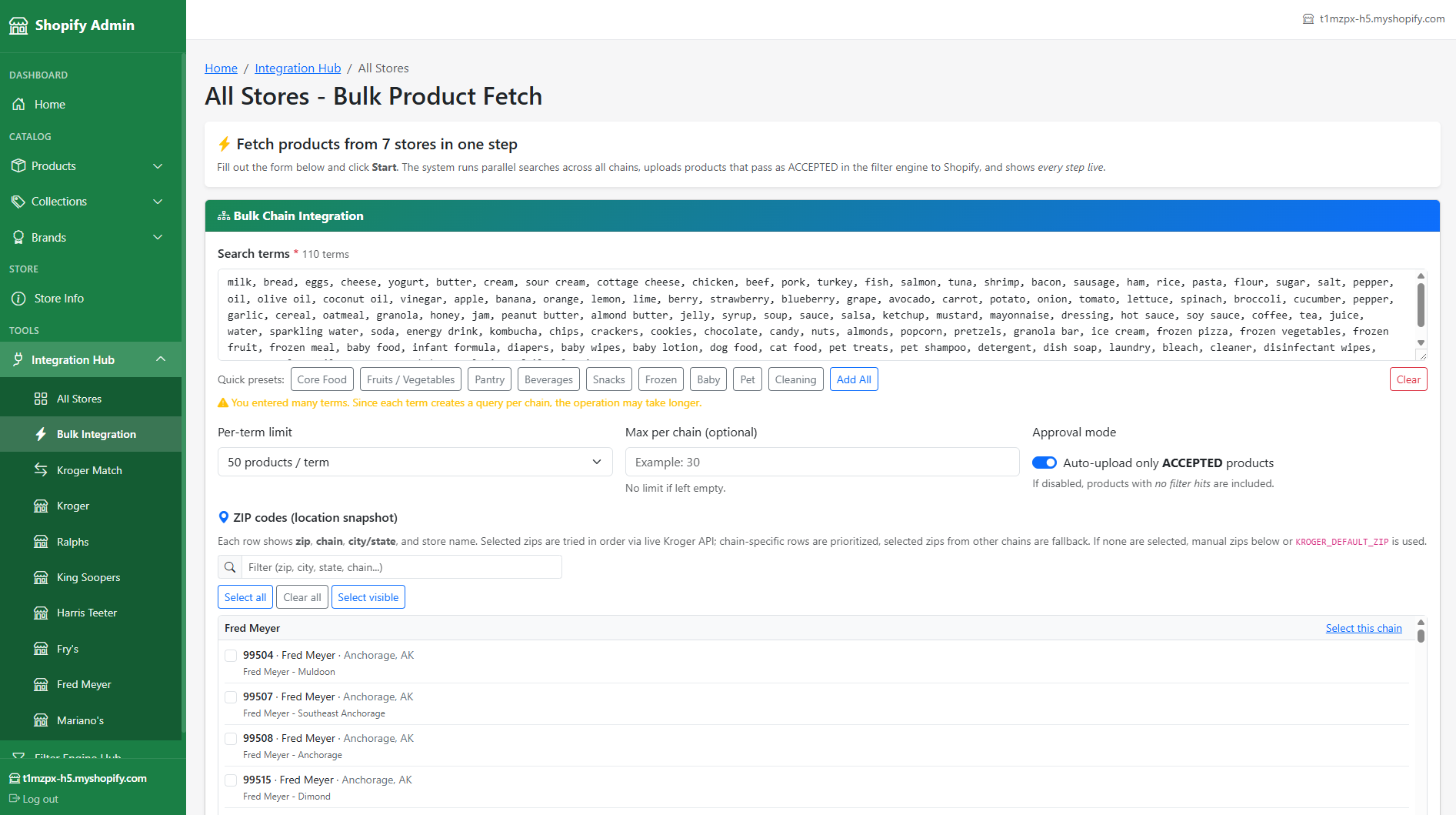Expand the Collections submenu chevron
Image resolution: width=1456 pixels, height=815 pixels.
(158, 202)
